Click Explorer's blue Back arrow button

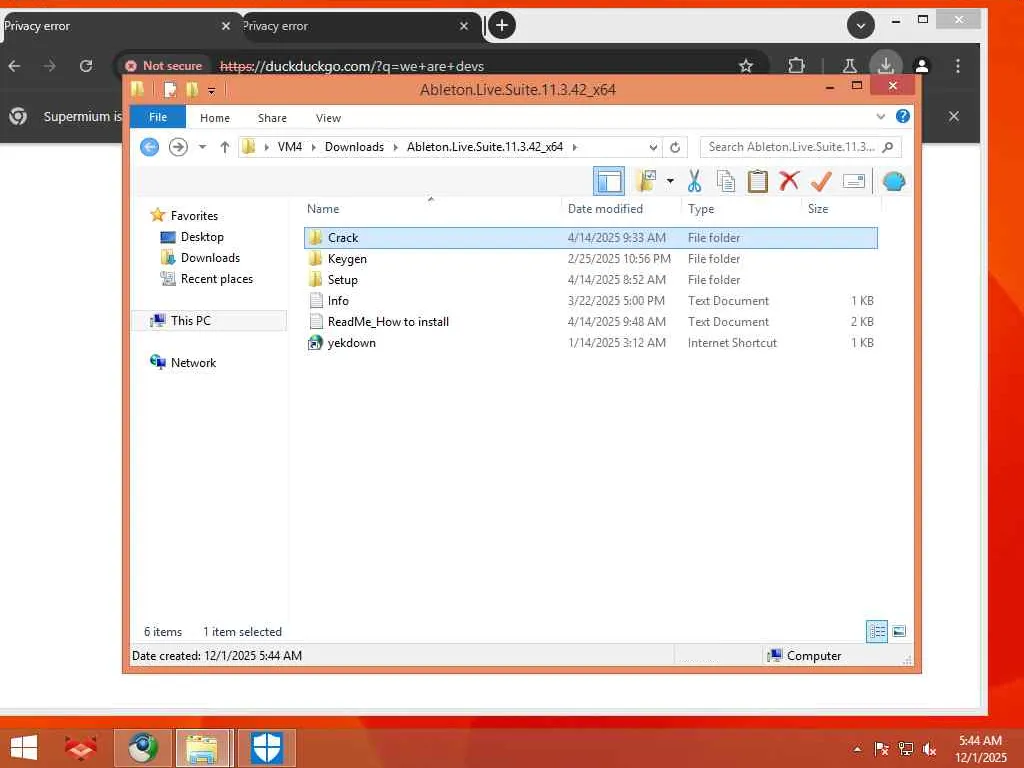point(150,147)
